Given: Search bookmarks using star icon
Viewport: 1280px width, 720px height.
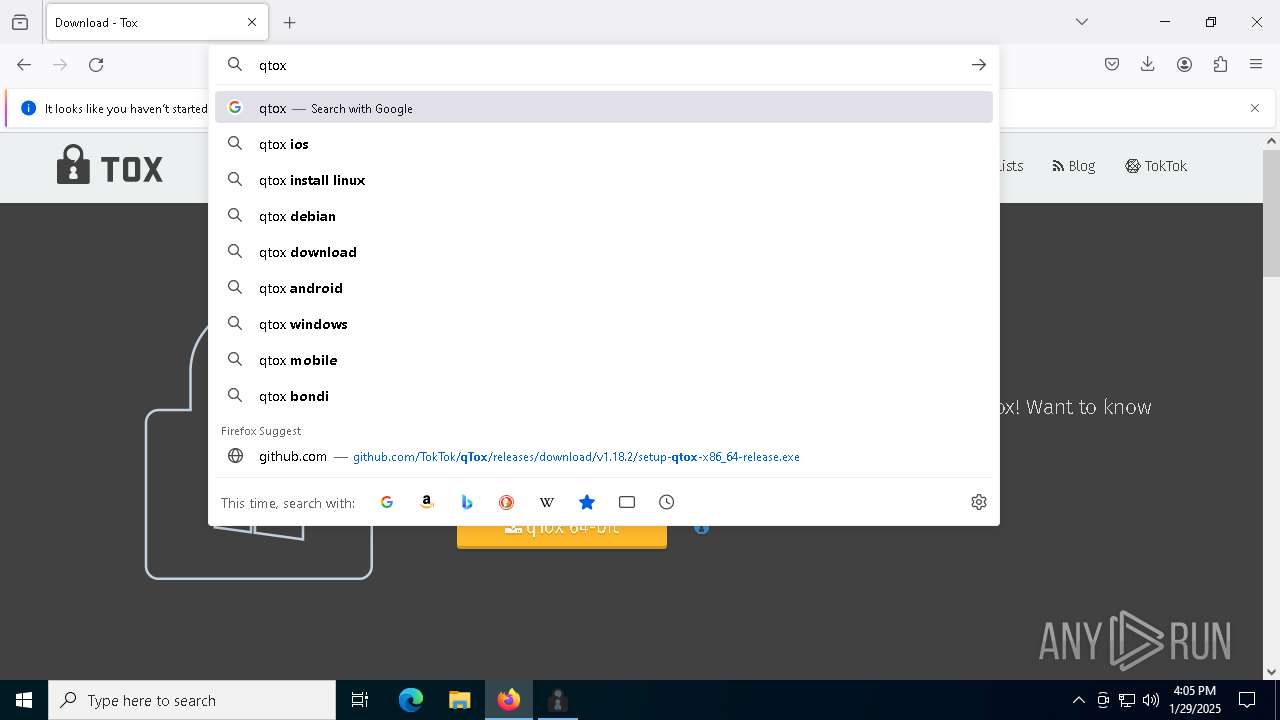Looking at the screenshot, I should point(587,502).
